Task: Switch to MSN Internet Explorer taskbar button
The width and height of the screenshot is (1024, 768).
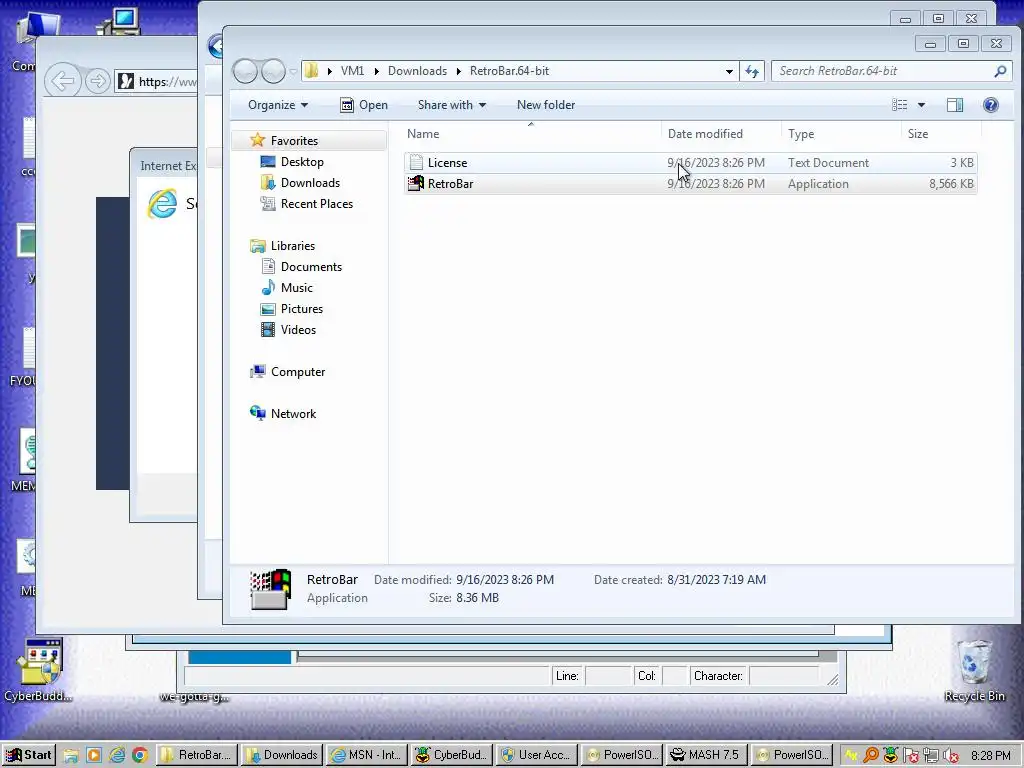Action: click(x=367, y=755)
